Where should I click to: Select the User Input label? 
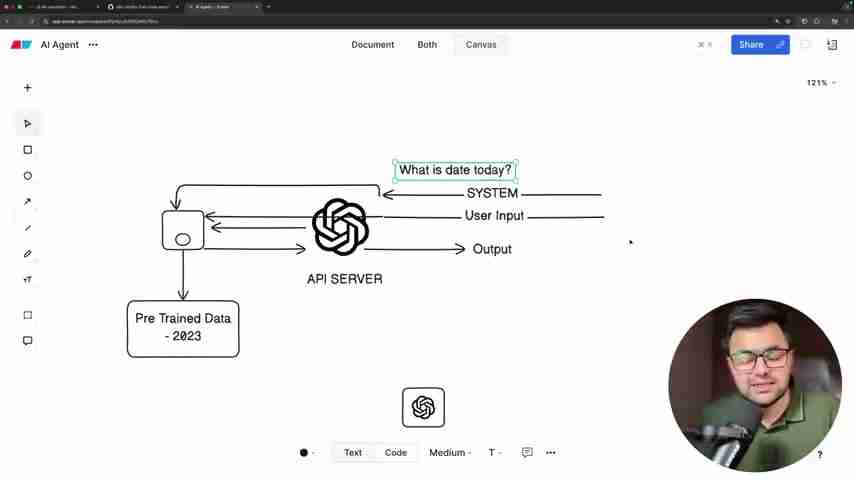[x=494, y=216]
